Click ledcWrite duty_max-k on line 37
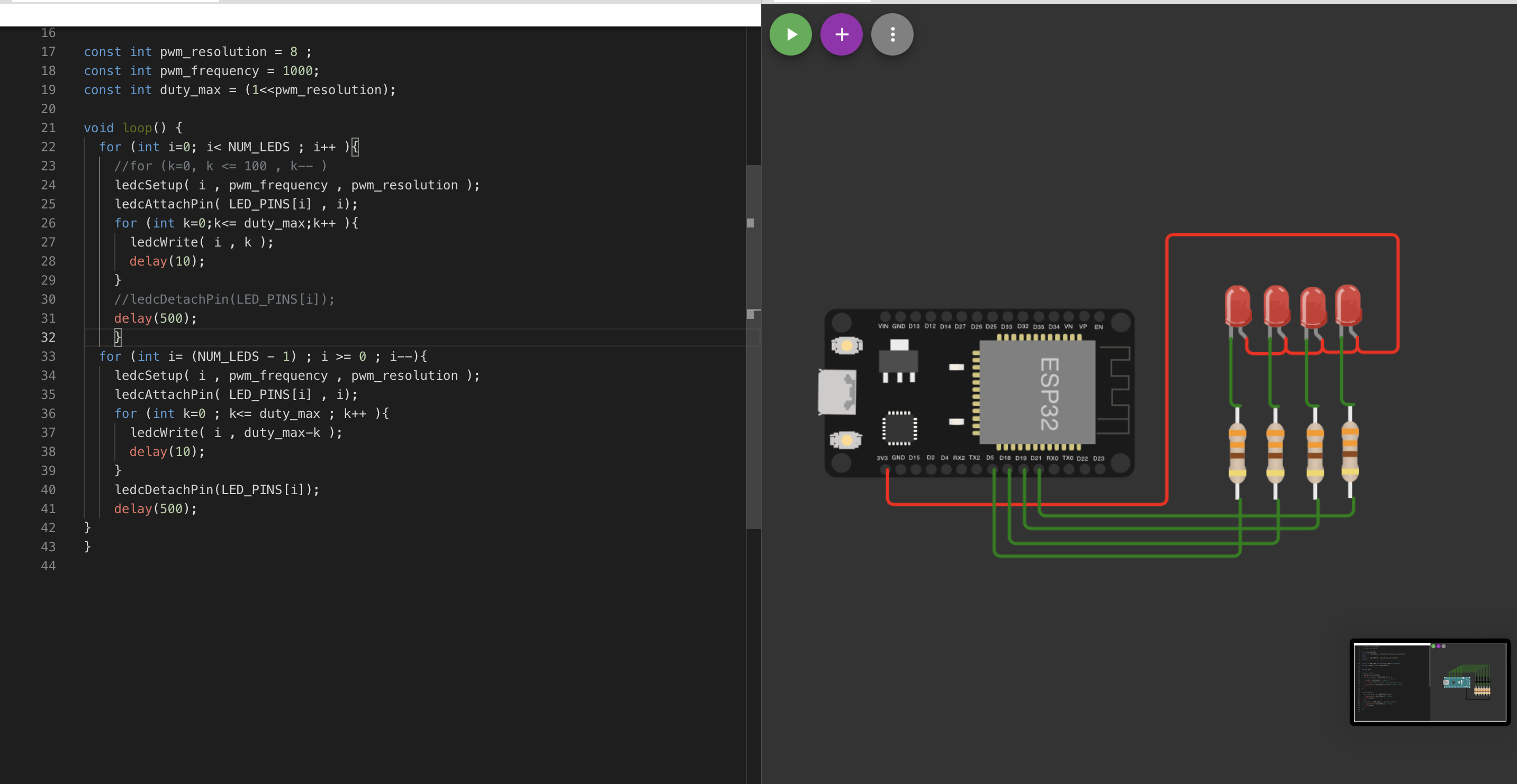The height and width of the screenshot is (784, 1517). click(x=236, y=433)
